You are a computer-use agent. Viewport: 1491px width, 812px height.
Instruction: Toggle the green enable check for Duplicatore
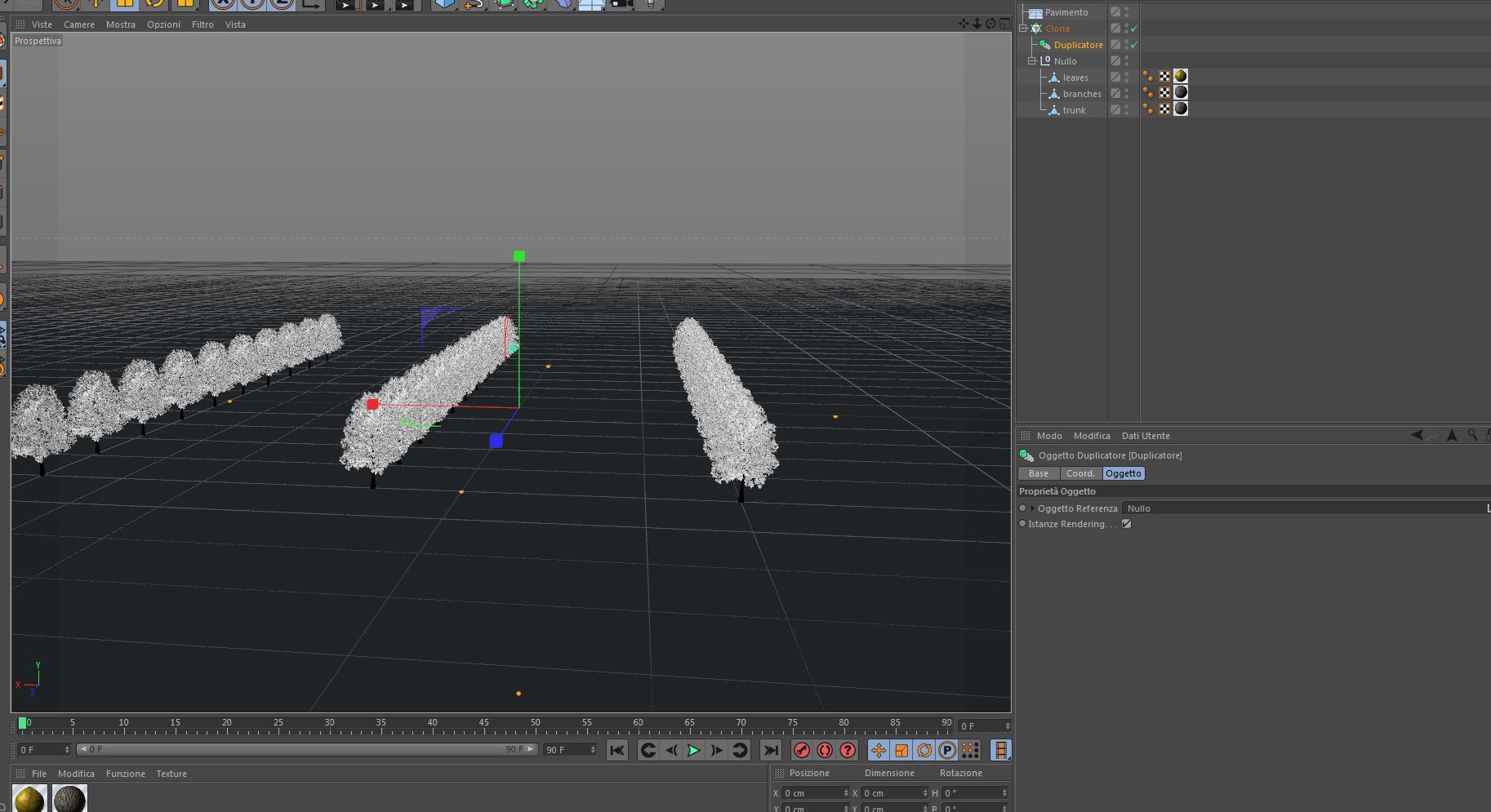tap(1134, 45)
